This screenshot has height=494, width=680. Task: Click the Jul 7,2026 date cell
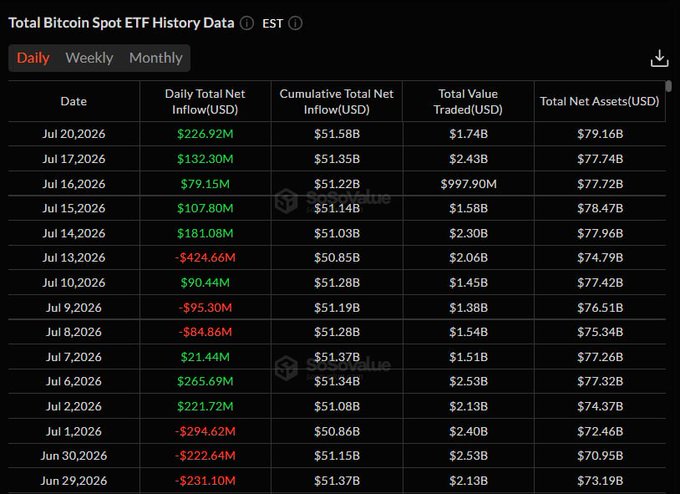click(74, 357)
